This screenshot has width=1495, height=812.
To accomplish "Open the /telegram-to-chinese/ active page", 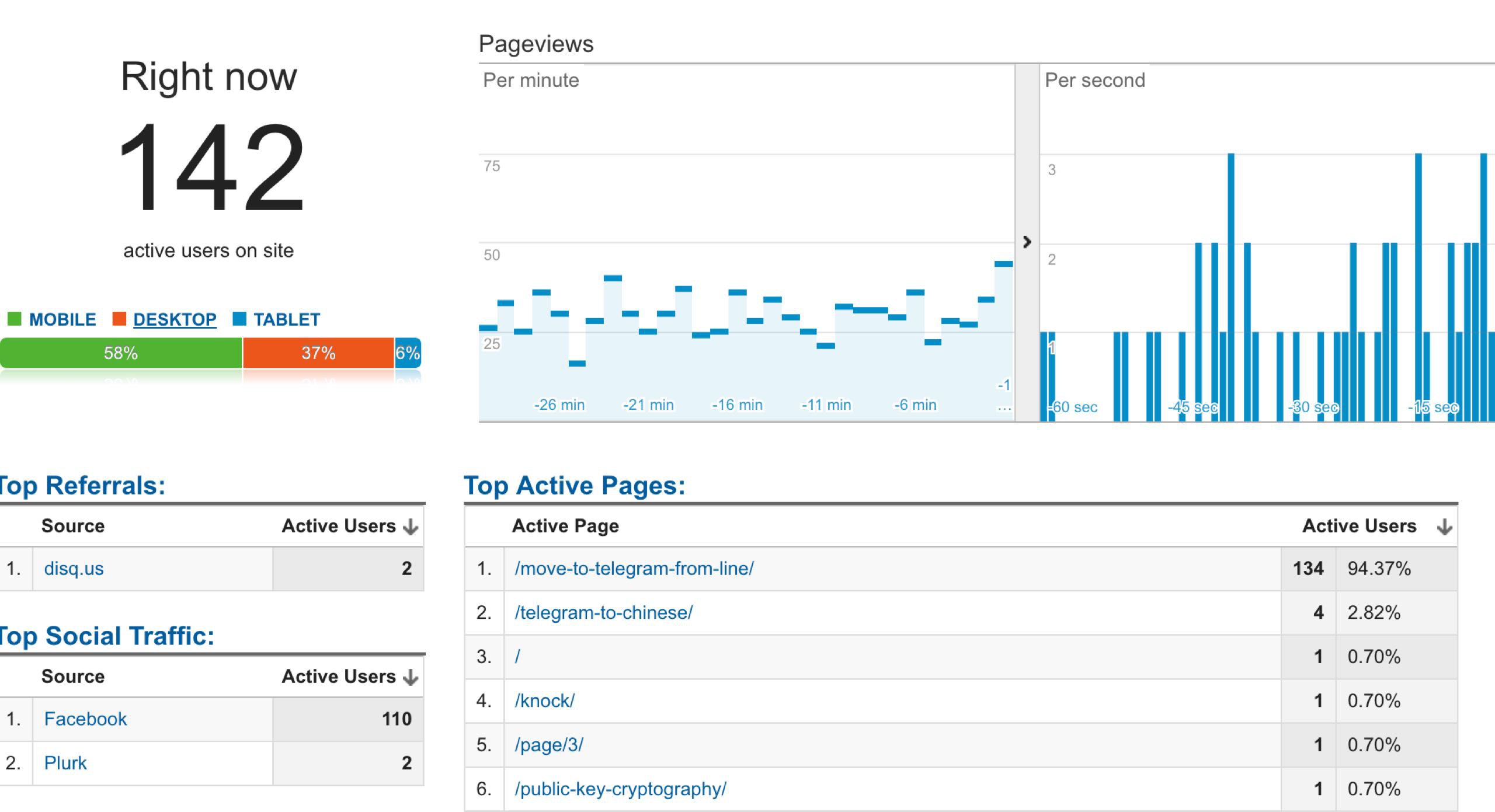I will point(603,612).
